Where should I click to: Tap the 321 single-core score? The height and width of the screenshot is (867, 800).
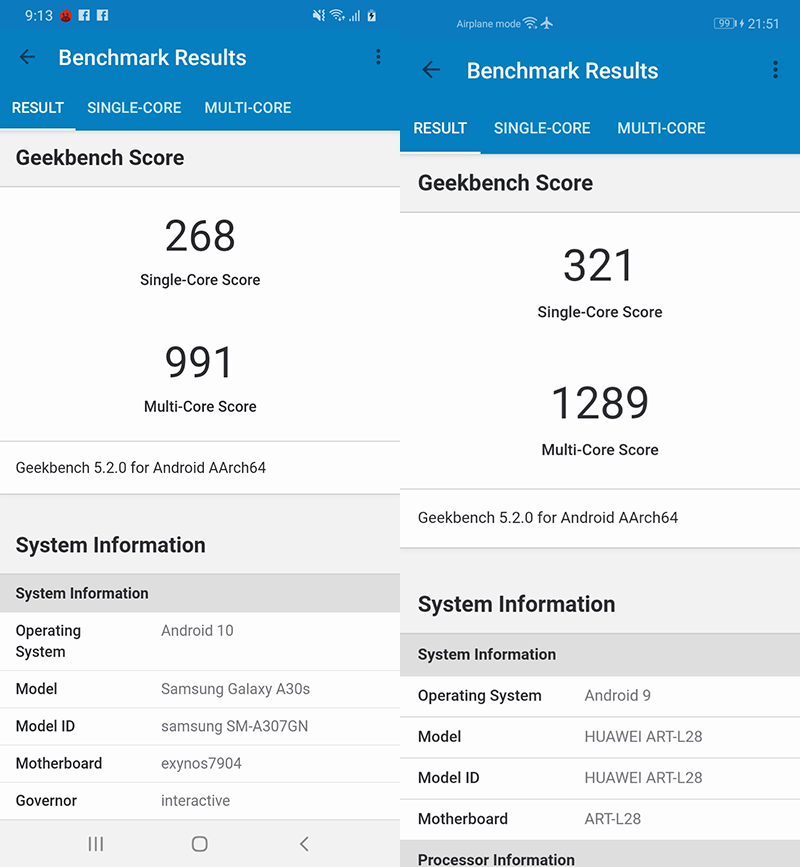(x=599, y=265)
